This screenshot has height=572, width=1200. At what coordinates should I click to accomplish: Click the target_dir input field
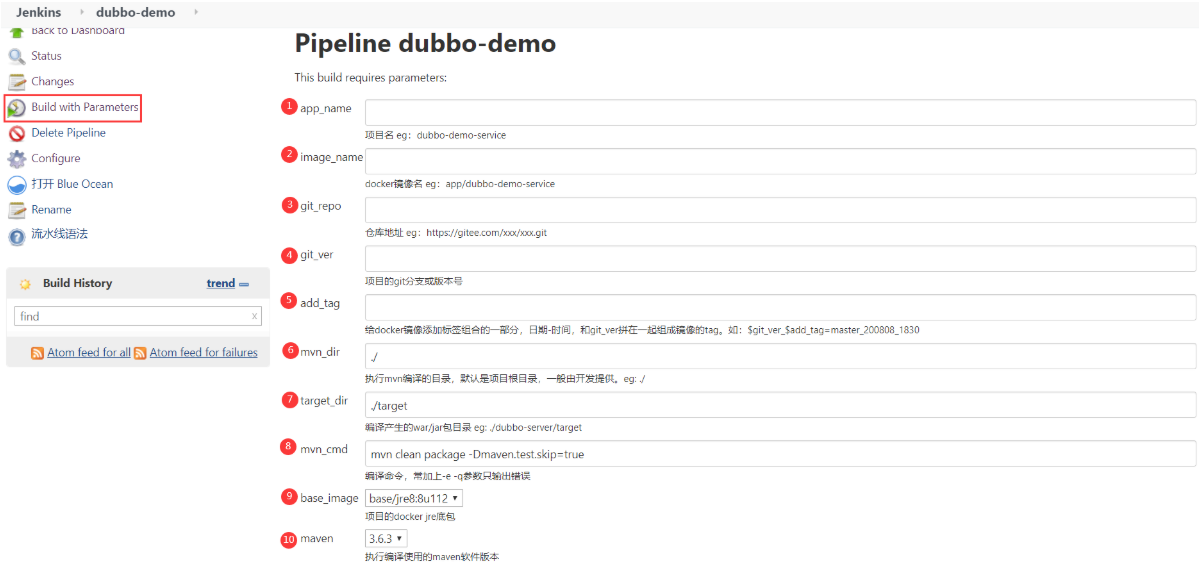point(780,405)
